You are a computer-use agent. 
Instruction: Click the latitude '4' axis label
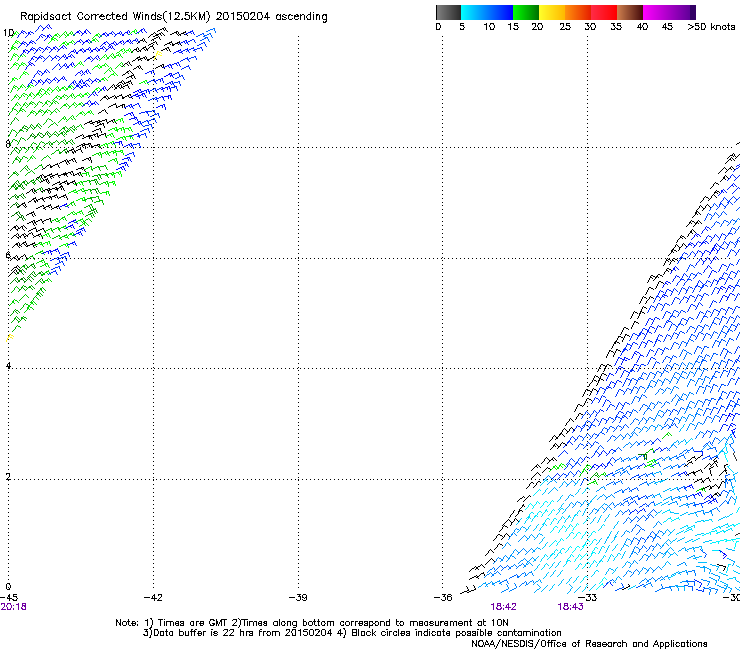pyautogui.click(x=8, y=365)
